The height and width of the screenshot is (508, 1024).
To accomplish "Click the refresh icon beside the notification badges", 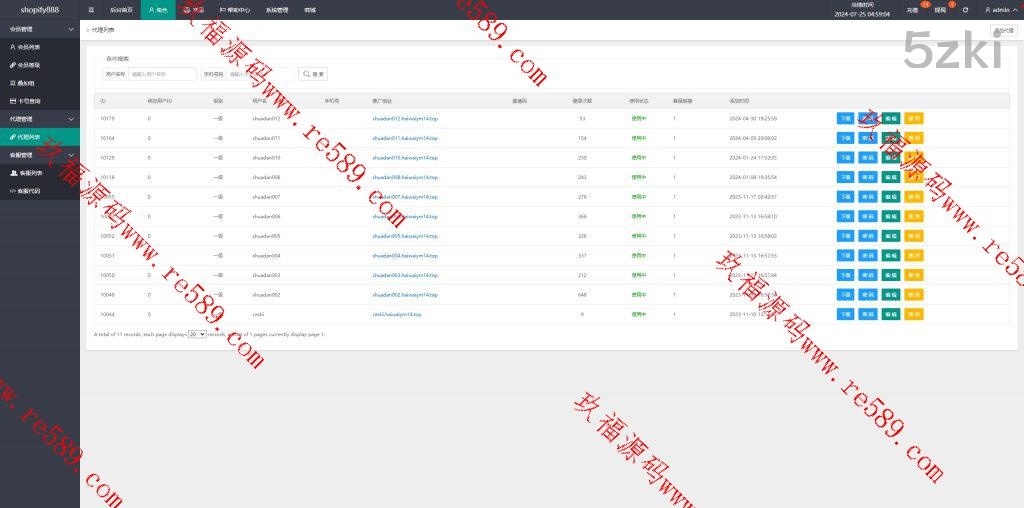I will pyautogui.click(x=965, y=10).
